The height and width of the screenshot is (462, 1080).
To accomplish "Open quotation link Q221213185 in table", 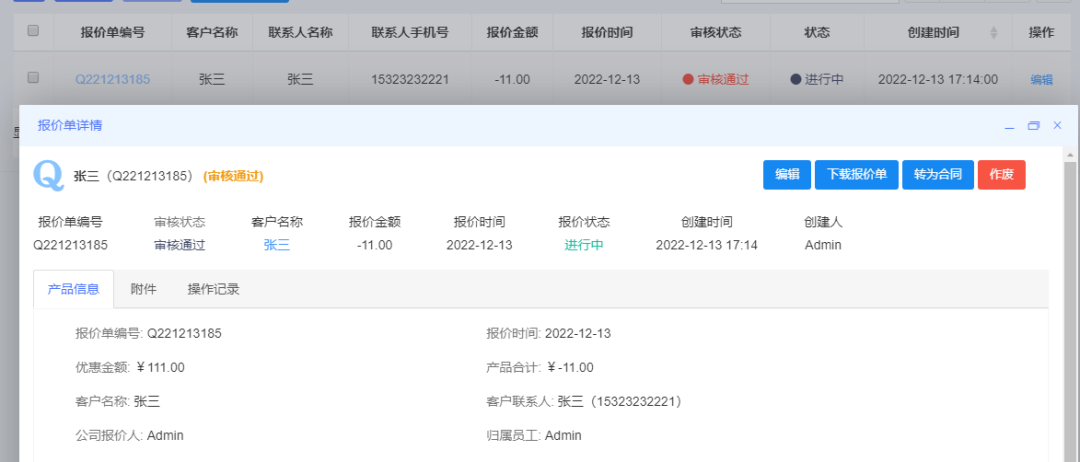I will (x=113, y=80).
